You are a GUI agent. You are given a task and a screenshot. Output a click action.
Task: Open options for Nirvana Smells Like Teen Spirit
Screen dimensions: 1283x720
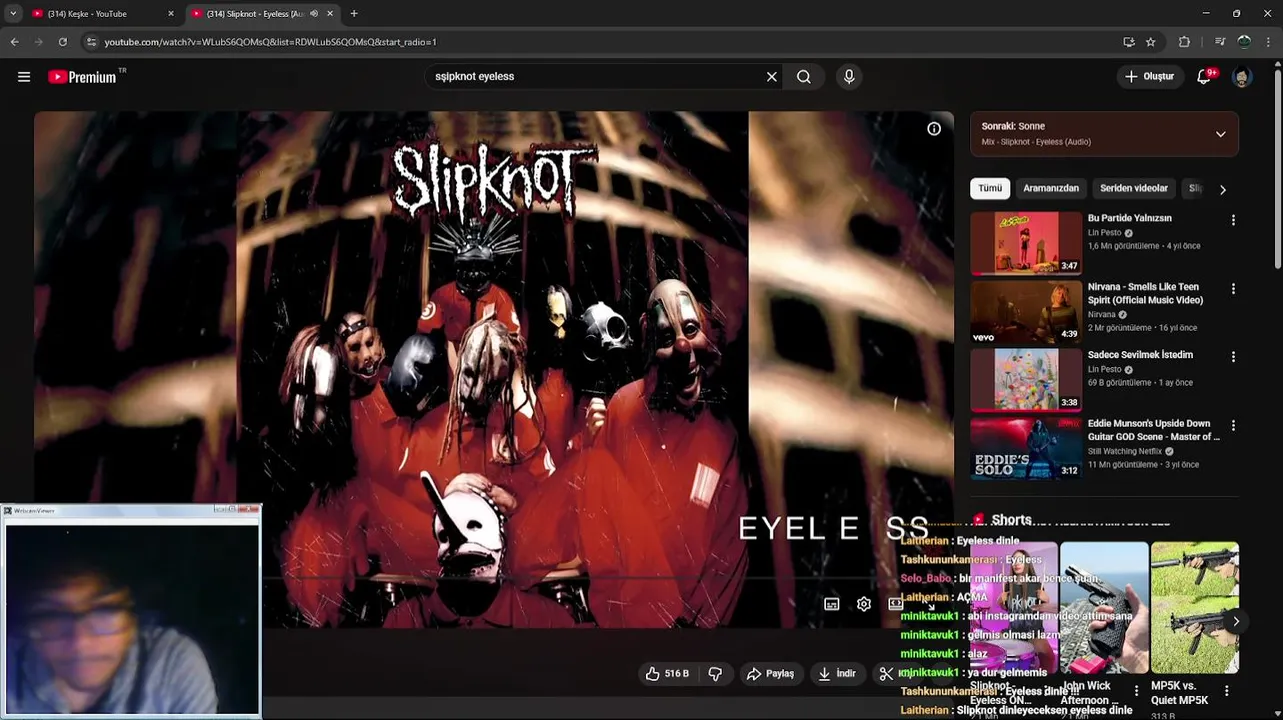click(x=1233, y=289)
